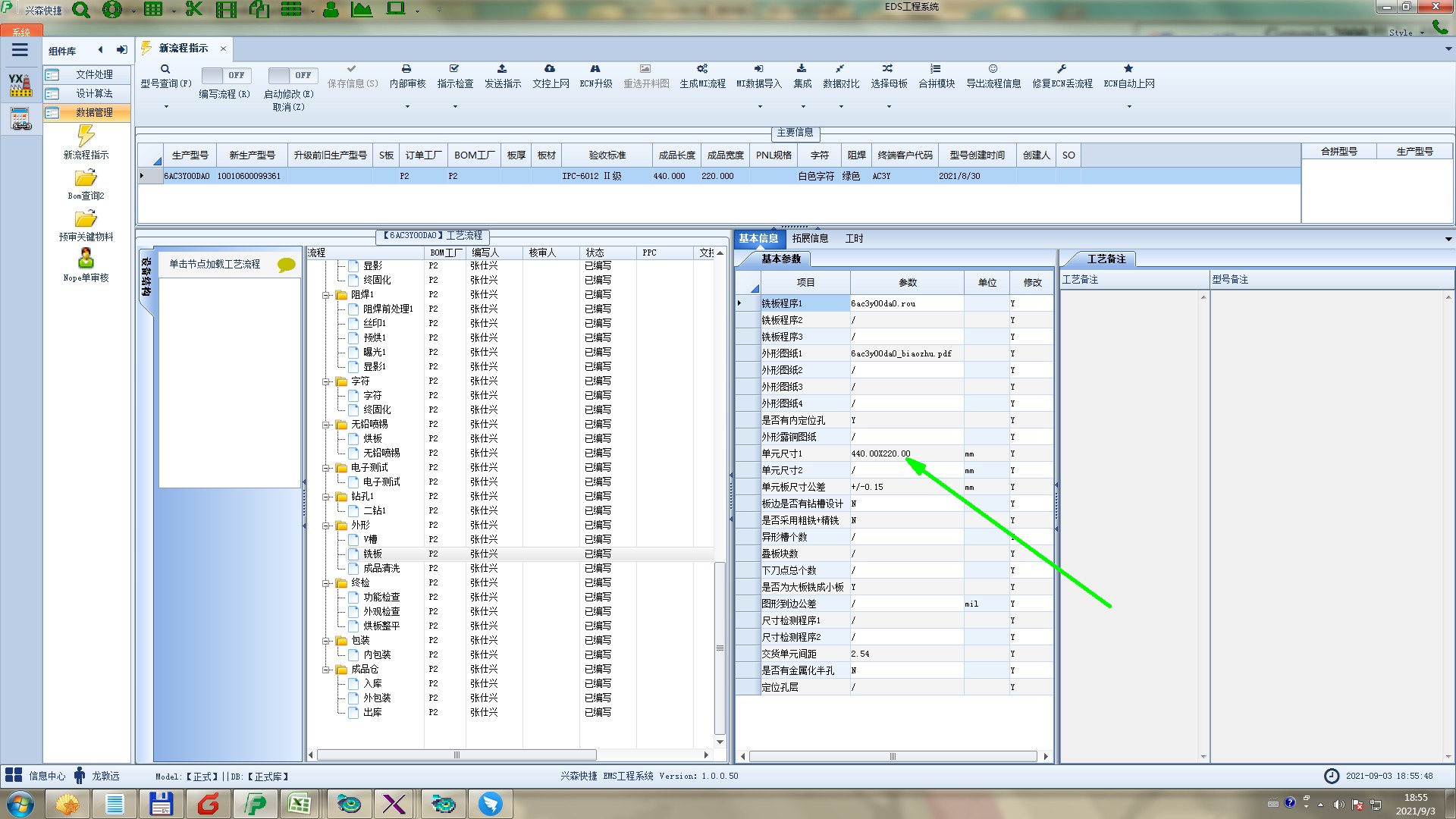Collapse the 终检 folder in process tree

coord(326,583)
